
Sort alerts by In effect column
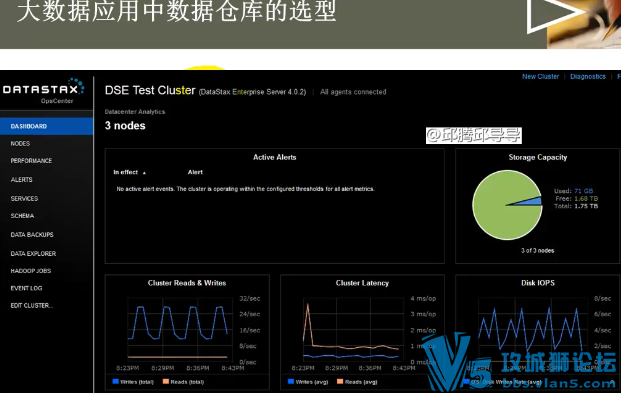[130, 172]
